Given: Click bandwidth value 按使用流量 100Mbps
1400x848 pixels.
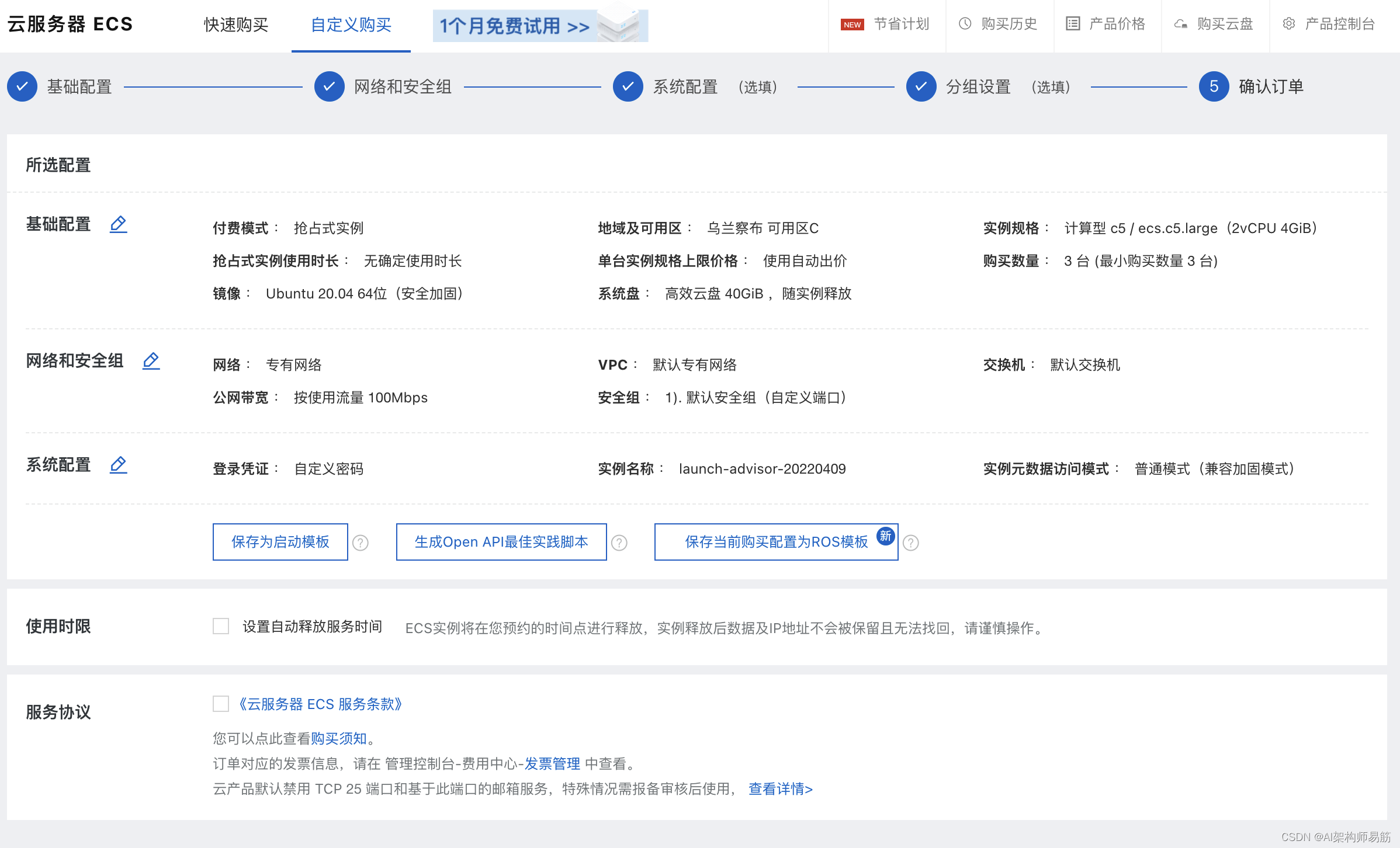Looking at the screenshot, I should [361, 397].
